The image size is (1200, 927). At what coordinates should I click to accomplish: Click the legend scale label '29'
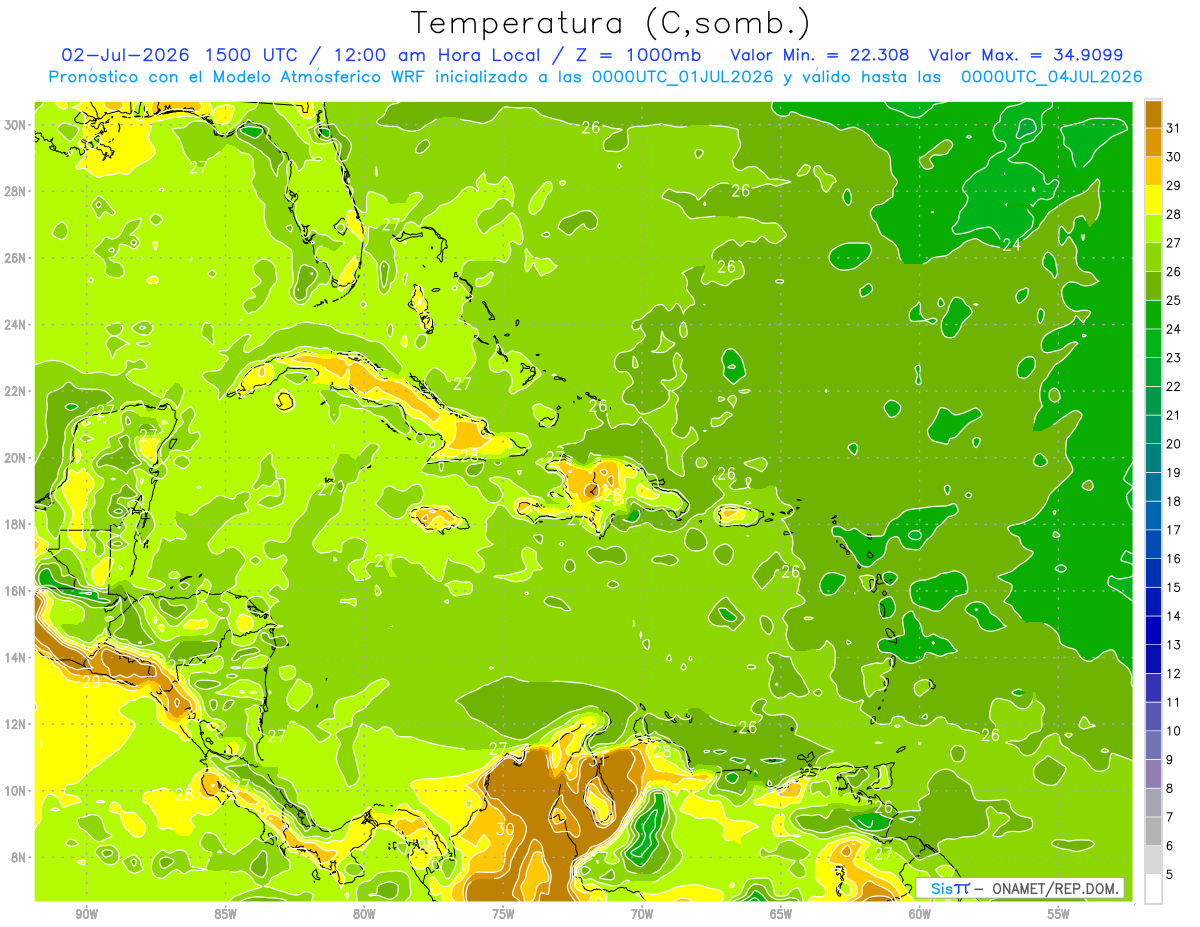pyautogui.click(x=1174, y=185)
